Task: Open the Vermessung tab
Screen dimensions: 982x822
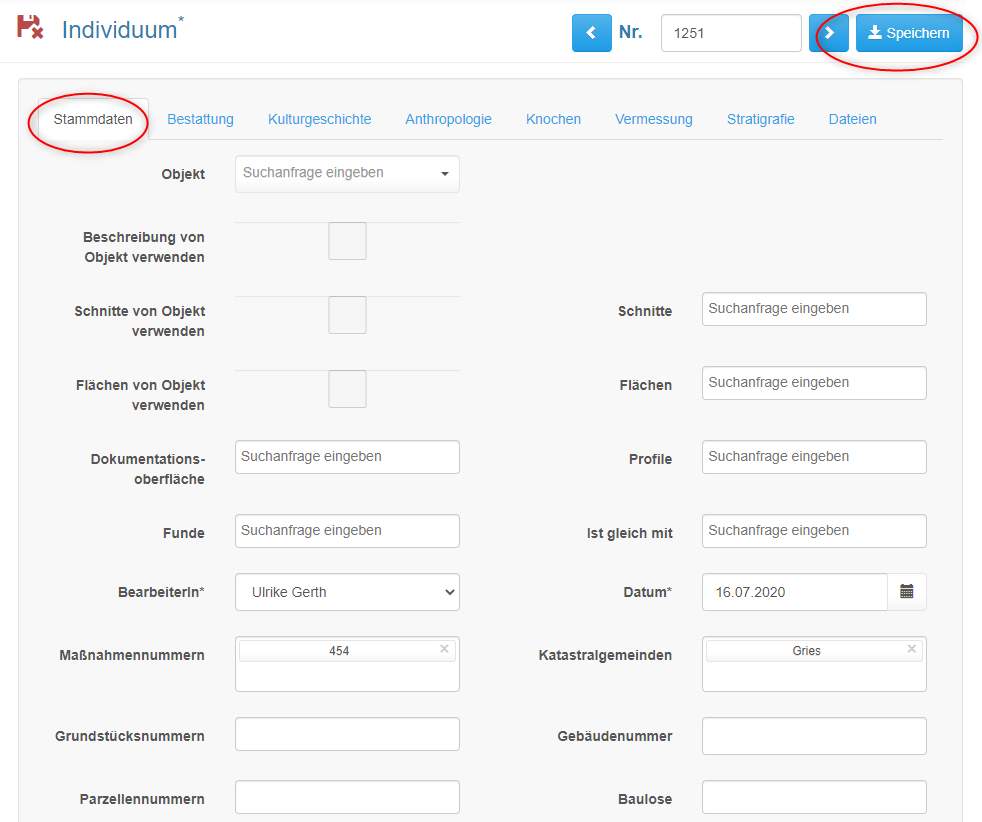Action: (654, 119)
